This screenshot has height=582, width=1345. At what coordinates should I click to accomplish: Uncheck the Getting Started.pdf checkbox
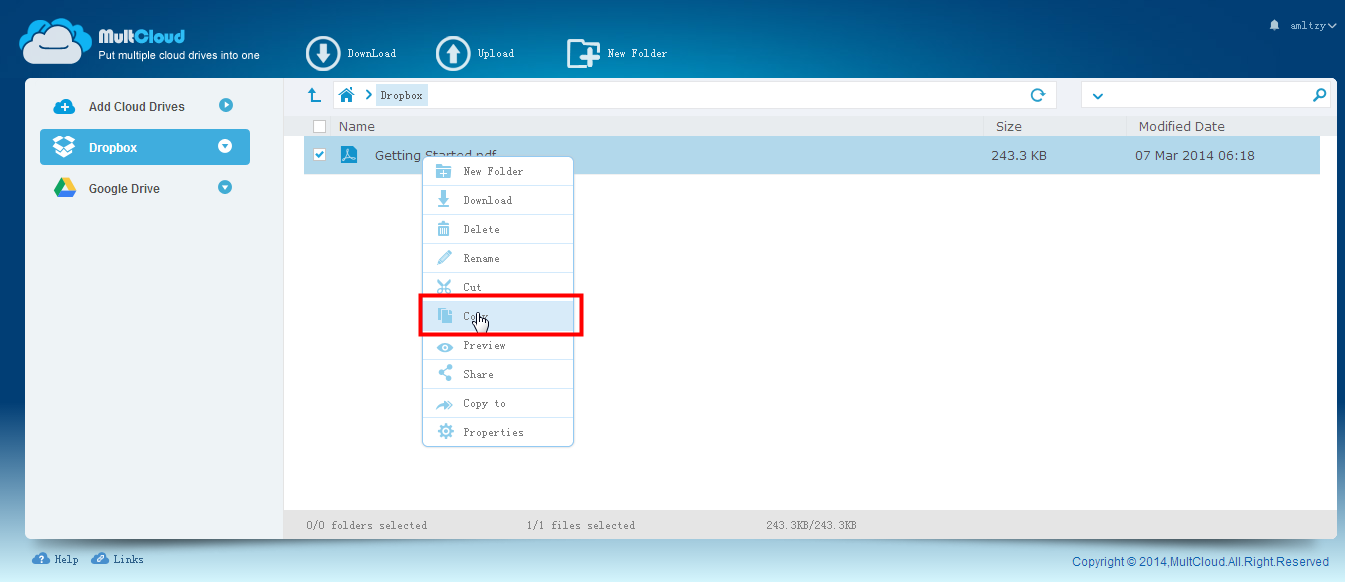319,155
